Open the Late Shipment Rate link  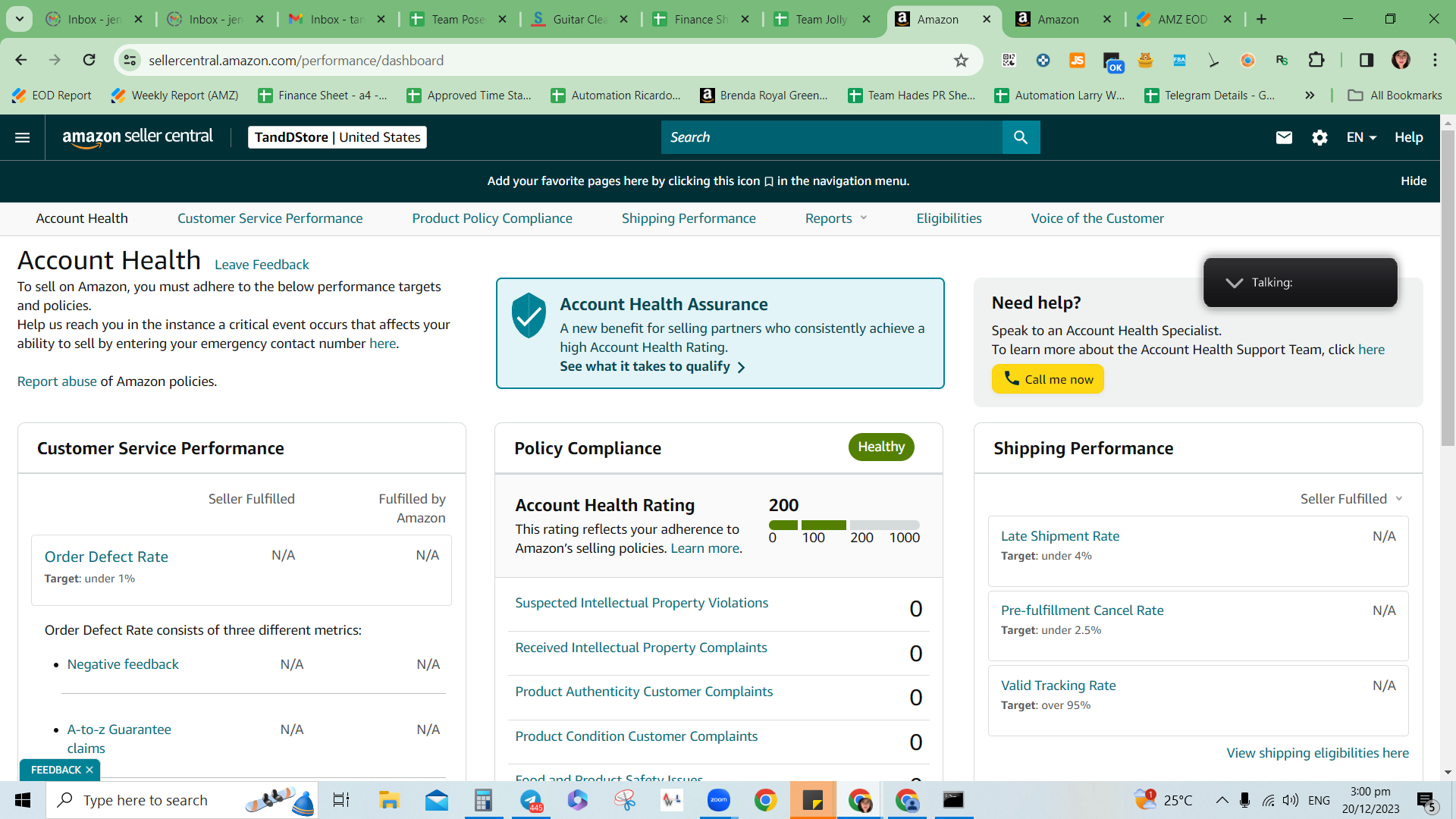1060,536
